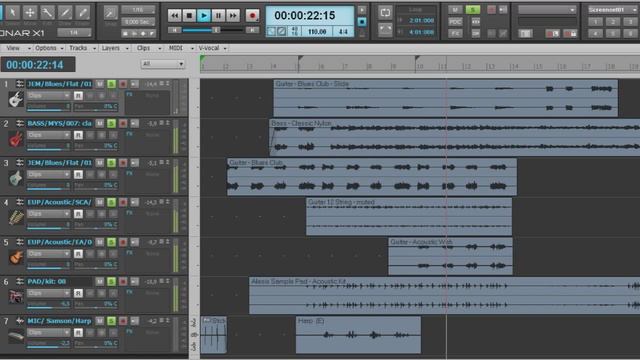Select screenset number 2
The width and height of the screenshot is (640, 360).
613,22
